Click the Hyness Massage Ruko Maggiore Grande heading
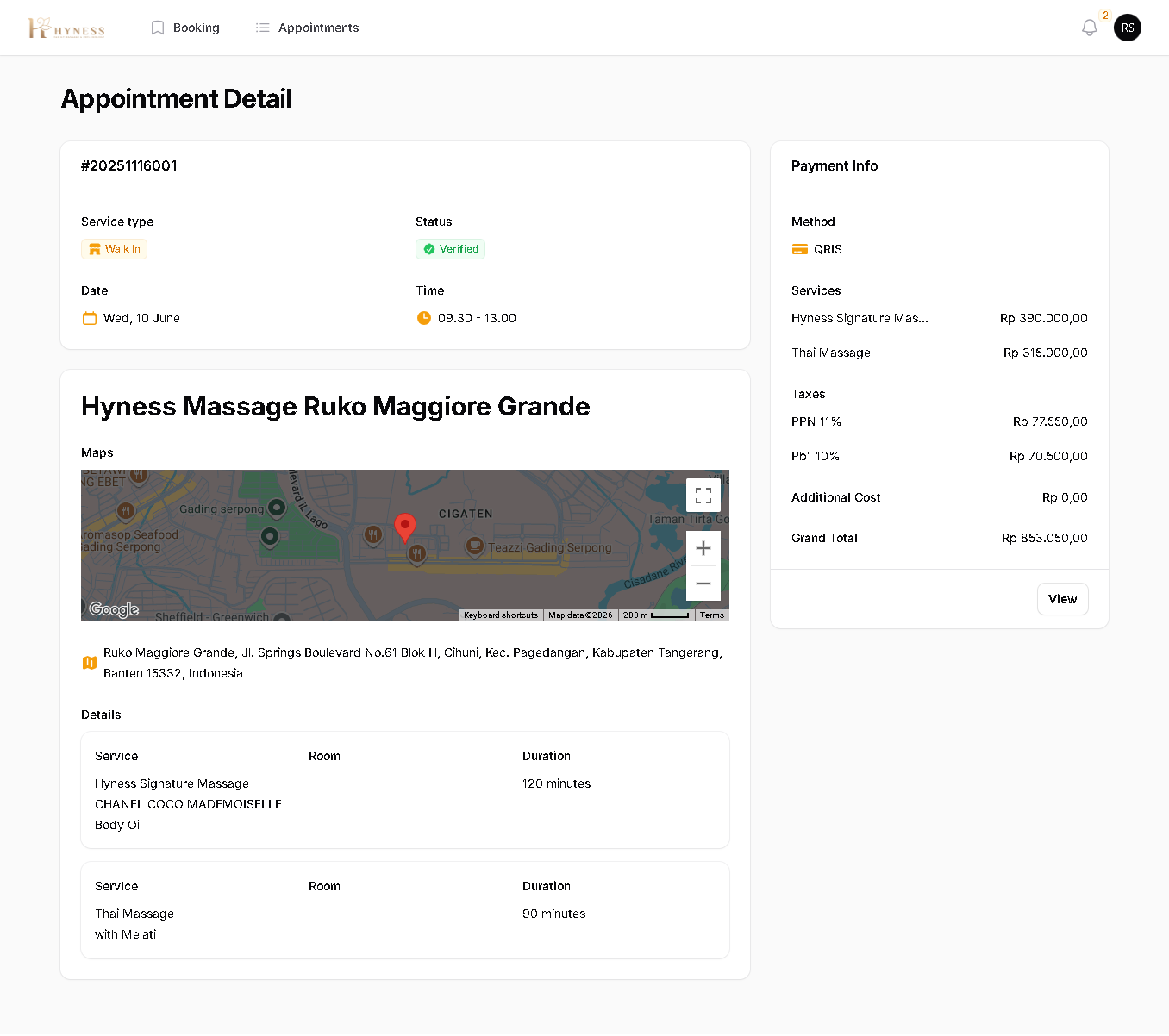This screenshot has height=1036, width=1169. (335, 406)
